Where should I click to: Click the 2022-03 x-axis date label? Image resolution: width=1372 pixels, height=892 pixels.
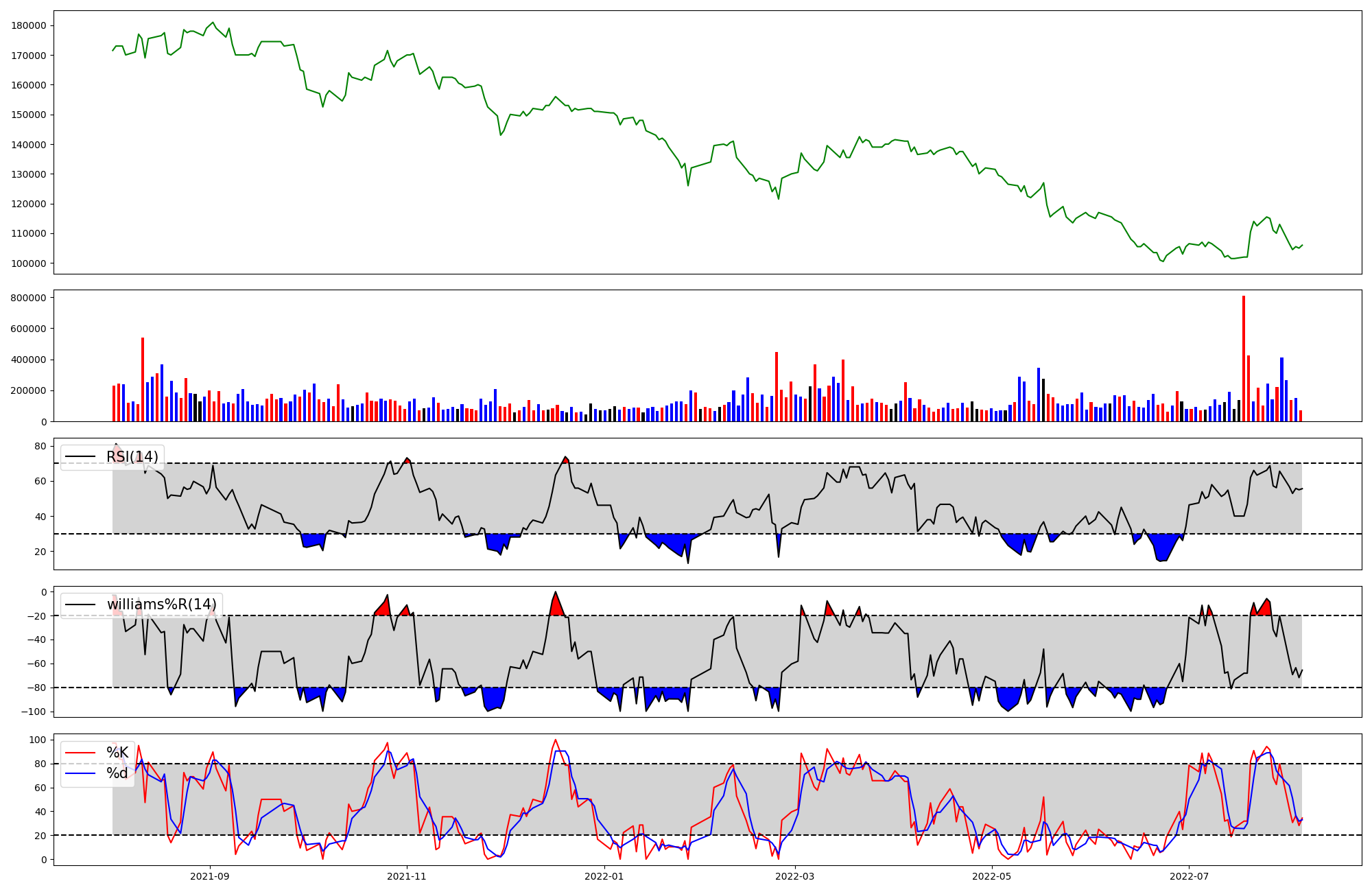pos(795,876)
